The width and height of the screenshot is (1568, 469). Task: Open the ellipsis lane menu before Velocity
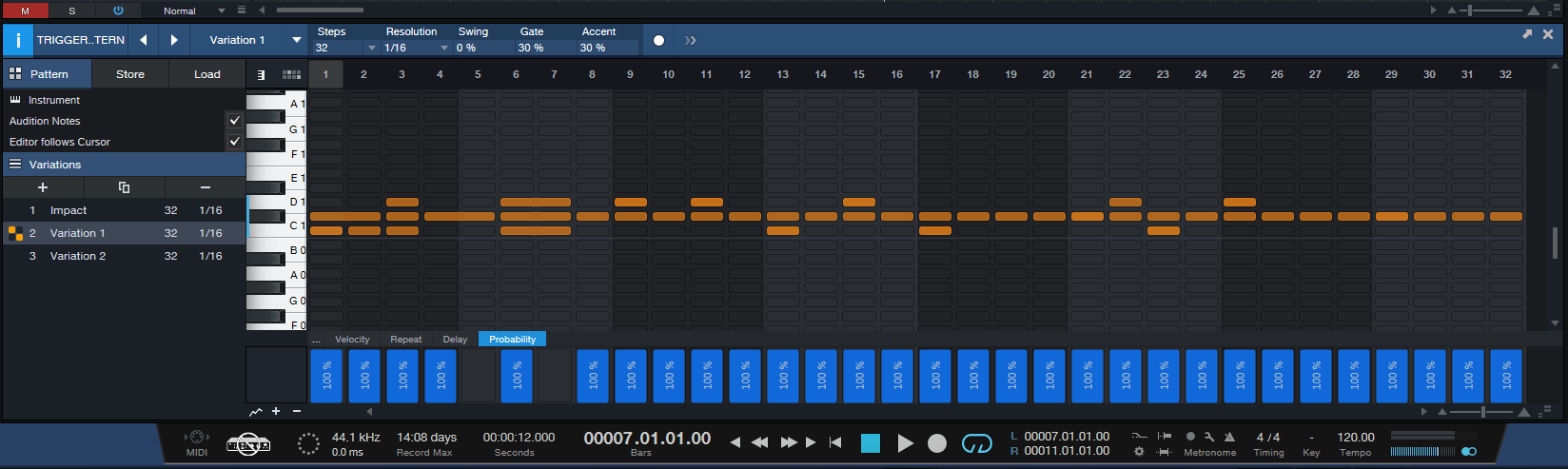[x=316, y=339]
